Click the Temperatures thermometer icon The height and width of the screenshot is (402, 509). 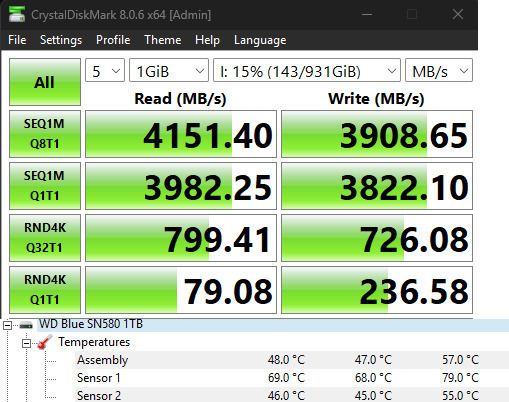(44, 342)
